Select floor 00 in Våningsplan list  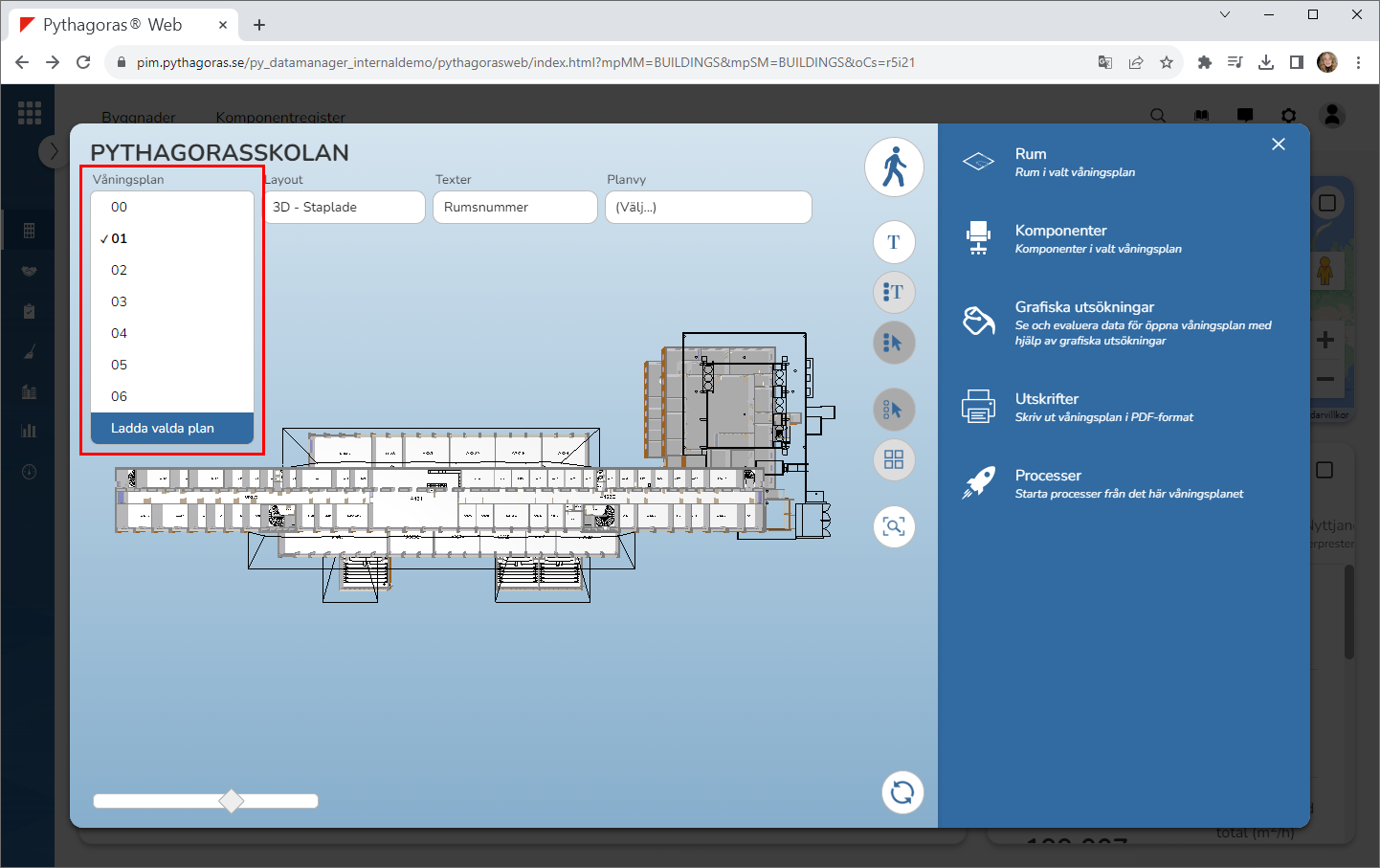(120, 207)
